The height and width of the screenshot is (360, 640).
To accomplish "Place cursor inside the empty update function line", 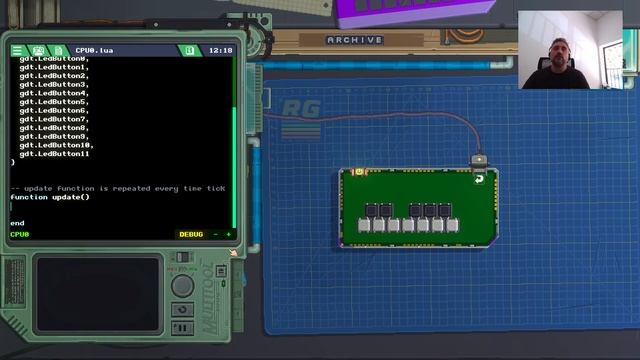I will tap(121, 206).
